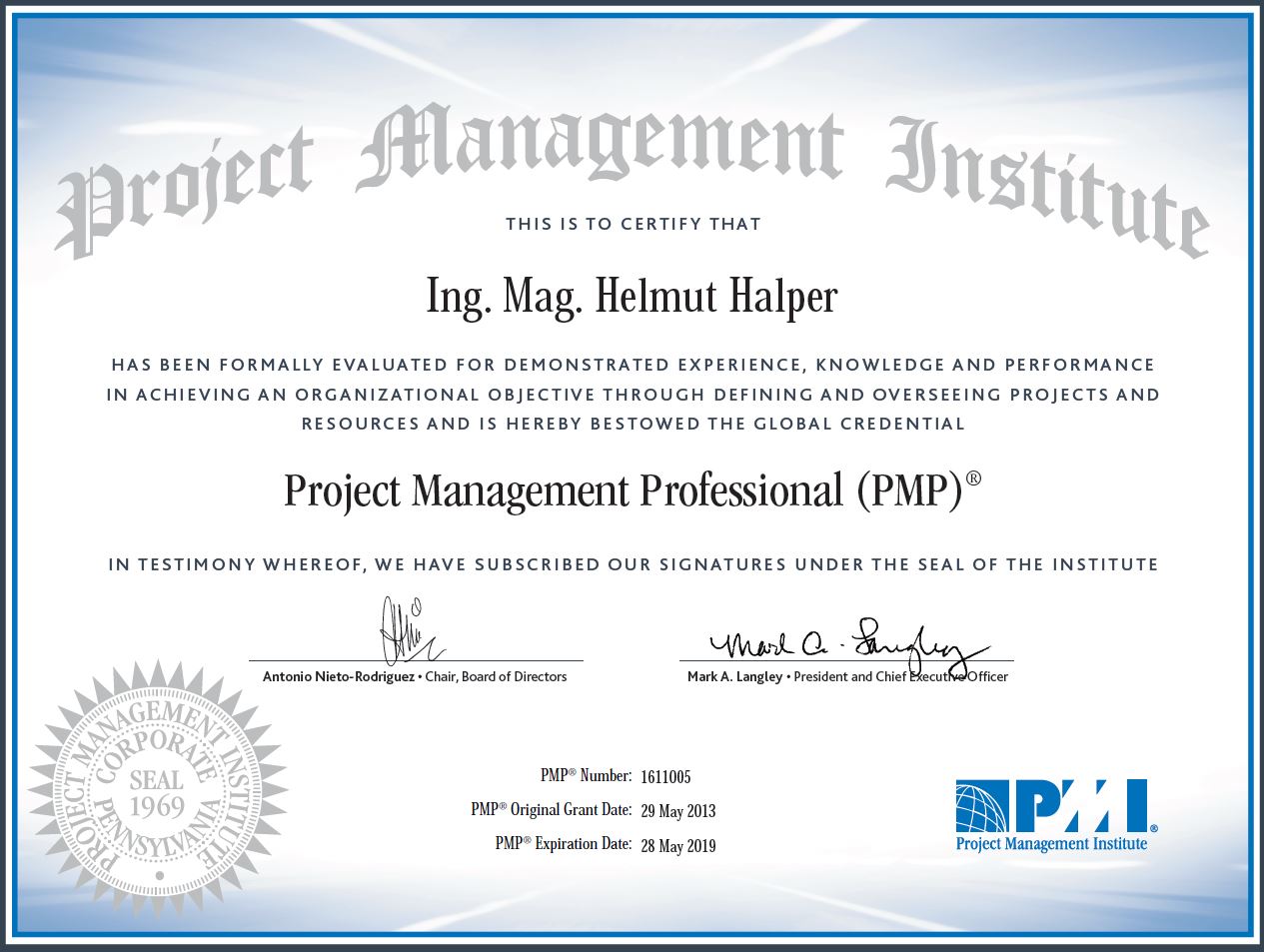
Task: Click the PMI blue logo
Action: pos(1056,807)
